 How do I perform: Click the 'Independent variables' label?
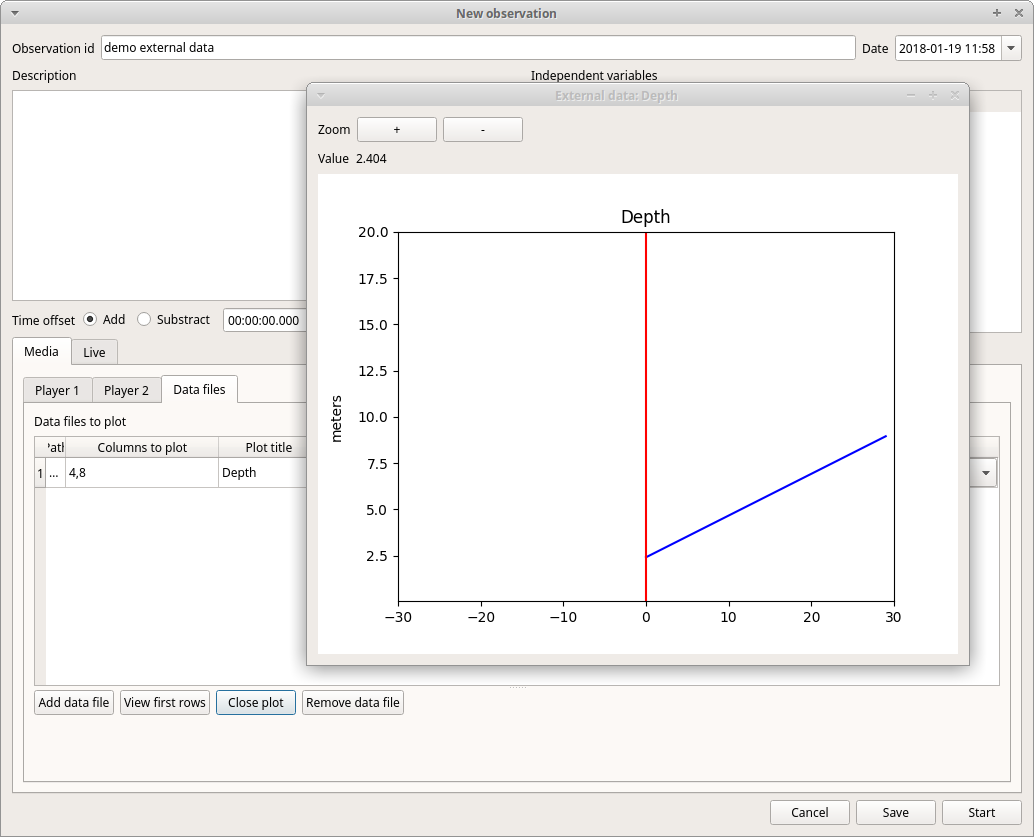coord(594,75)
